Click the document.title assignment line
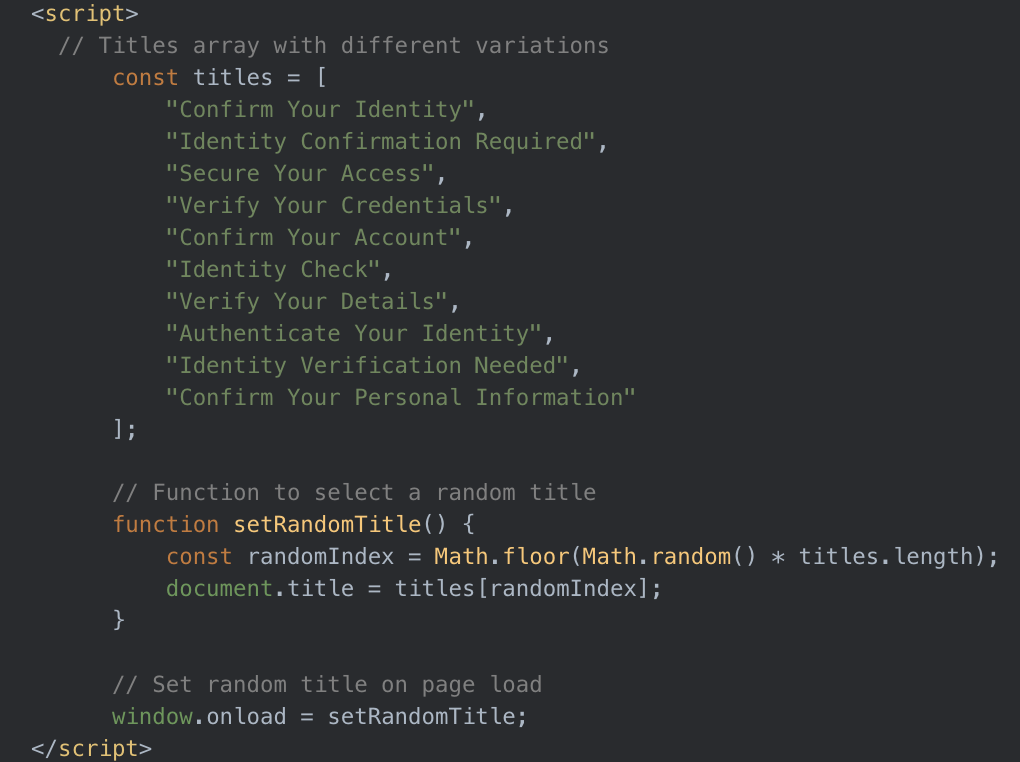Image resolution: width=1020 pixels, height=762 pixels. click(414, 589)
